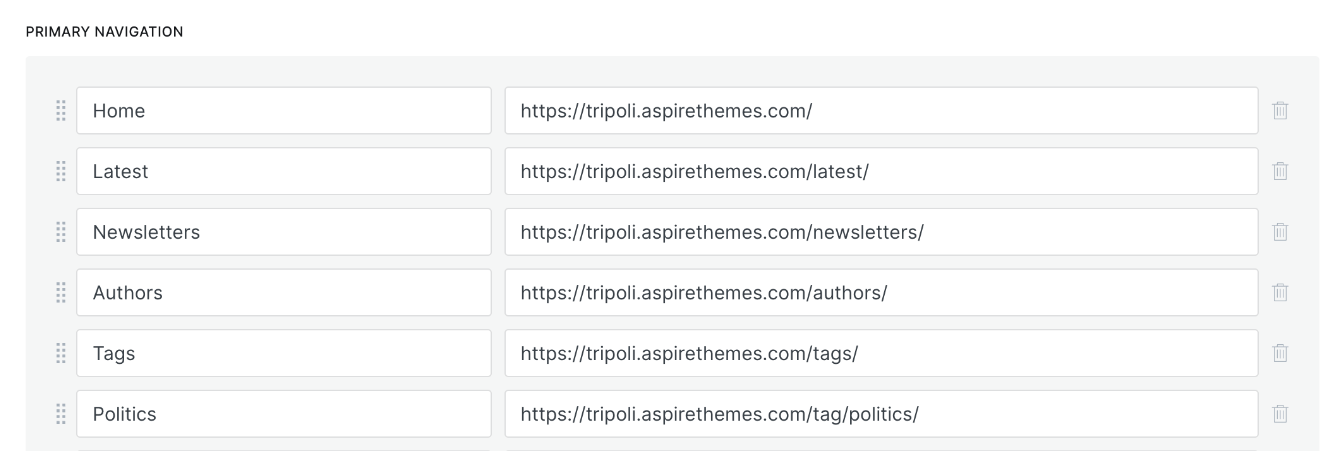This screenshot has width=1336, height=470.
Task: Click the Newsletters label input
Action: (283, 232)
